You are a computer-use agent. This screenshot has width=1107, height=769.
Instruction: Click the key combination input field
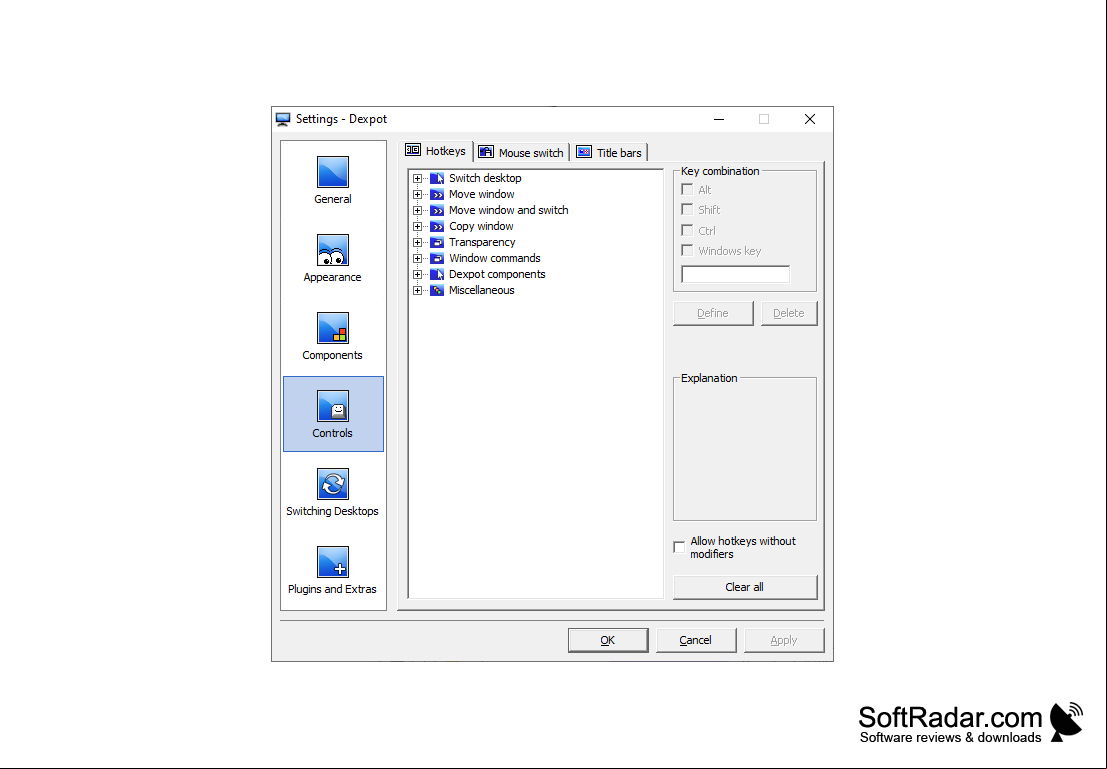click(735, 275)
